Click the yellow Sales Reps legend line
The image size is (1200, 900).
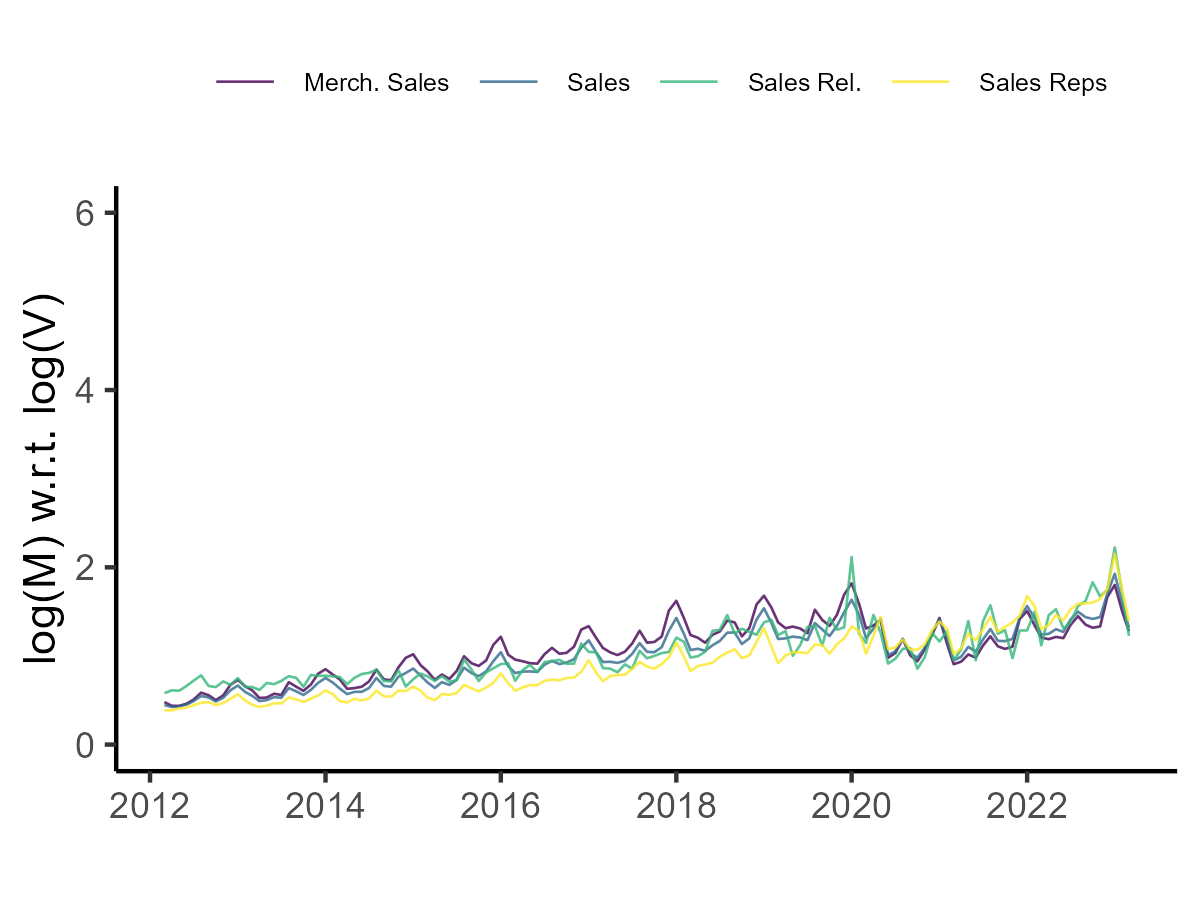[x=921, y=83]
